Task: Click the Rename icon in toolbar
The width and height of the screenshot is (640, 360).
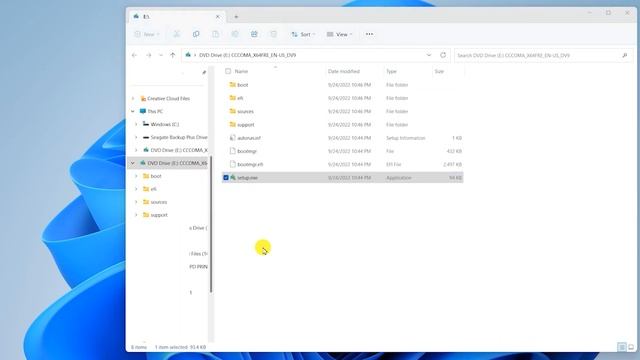Action: (235, 34)
